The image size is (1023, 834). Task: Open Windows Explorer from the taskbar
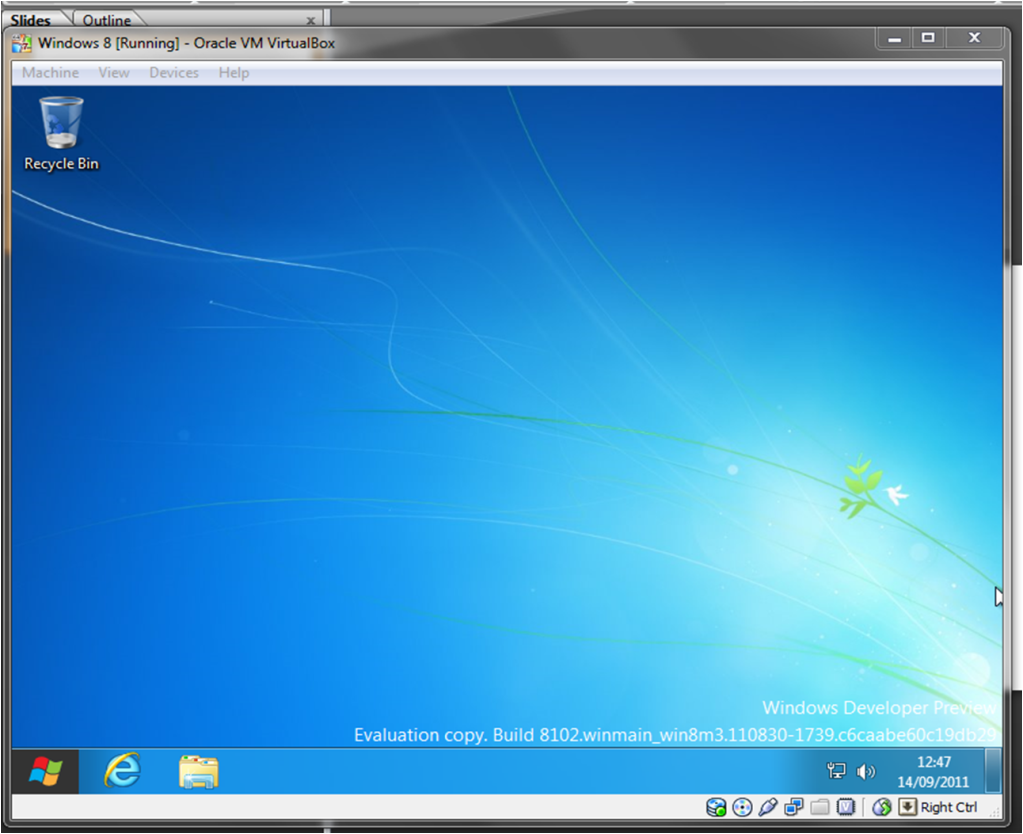tap(198, 772)
